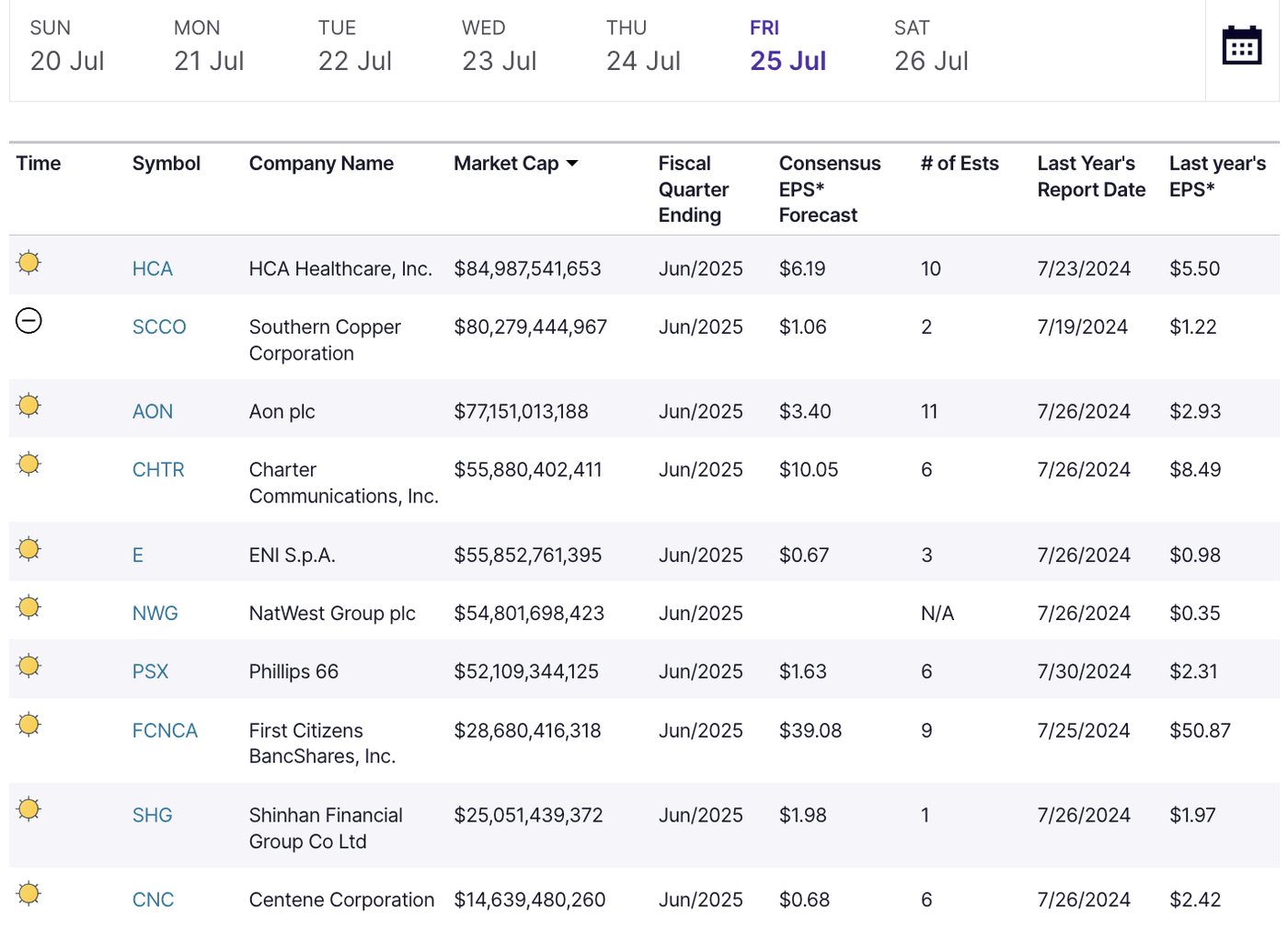Image resolution: width=1288 pixels, height=942 pixels.
Task: Click the N/A estimates cell for NWG
Action: point(937,613)
